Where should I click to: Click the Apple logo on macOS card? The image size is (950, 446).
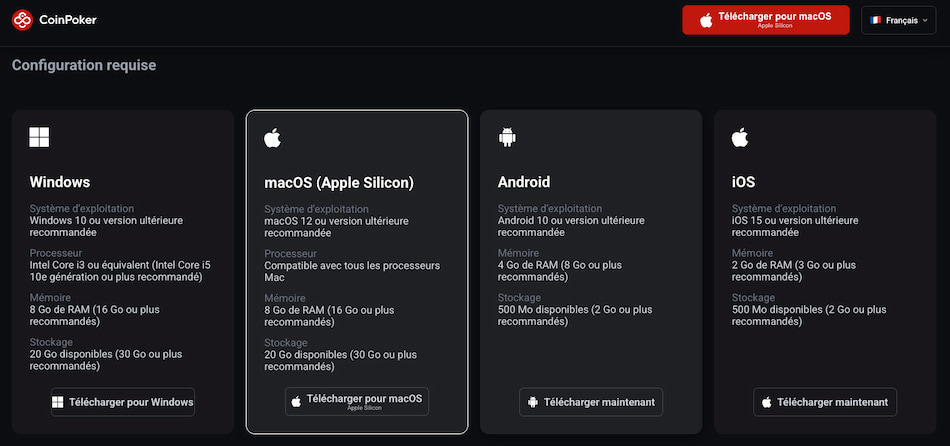pos(272,137)
